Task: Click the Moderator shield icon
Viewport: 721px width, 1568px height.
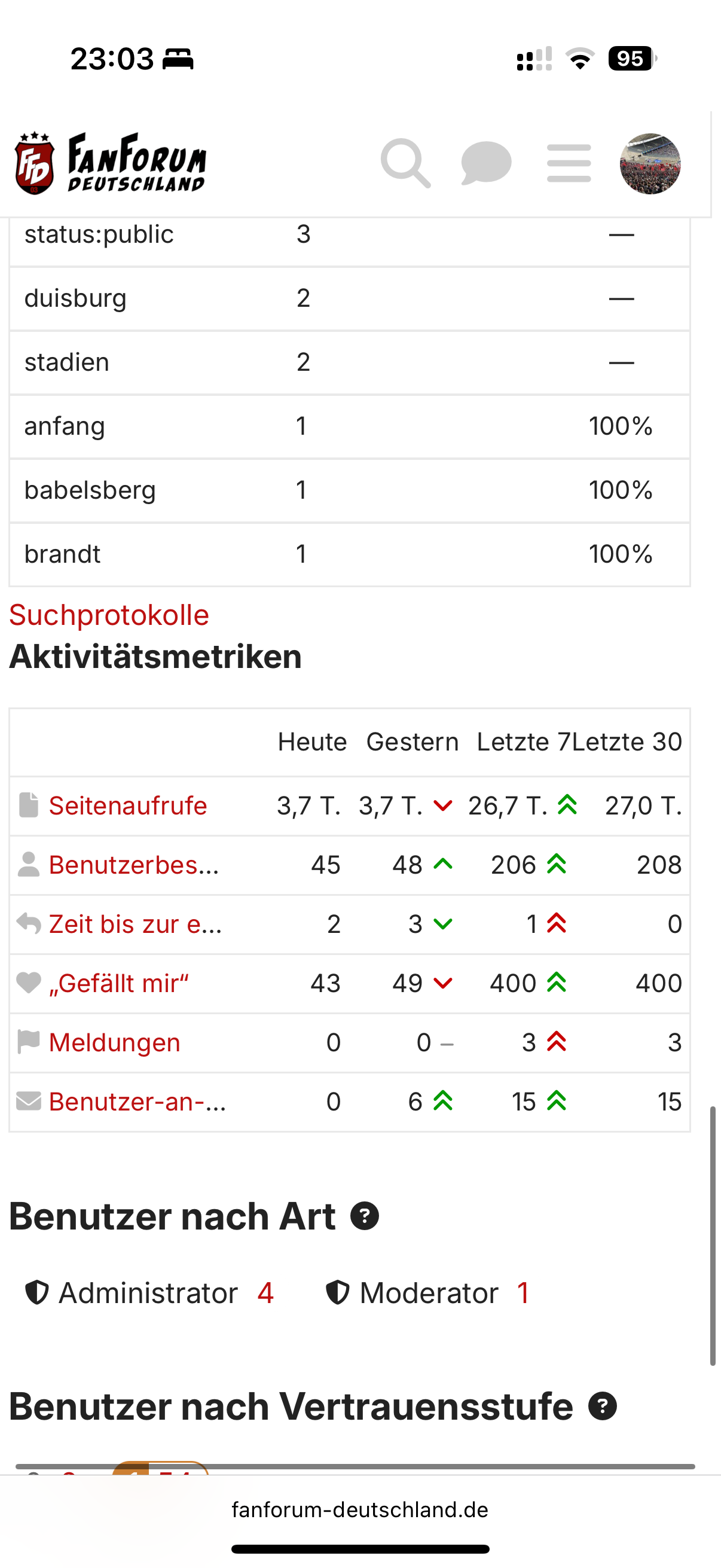Action: (338, 1292)
